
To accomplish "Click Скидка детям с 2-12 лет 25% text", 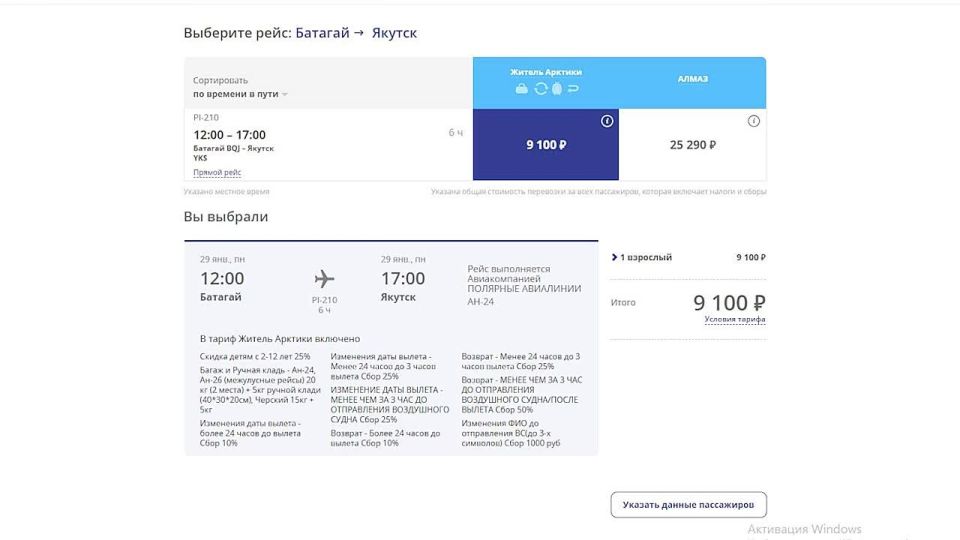I will pyautogui.click(x=255, y=356).
